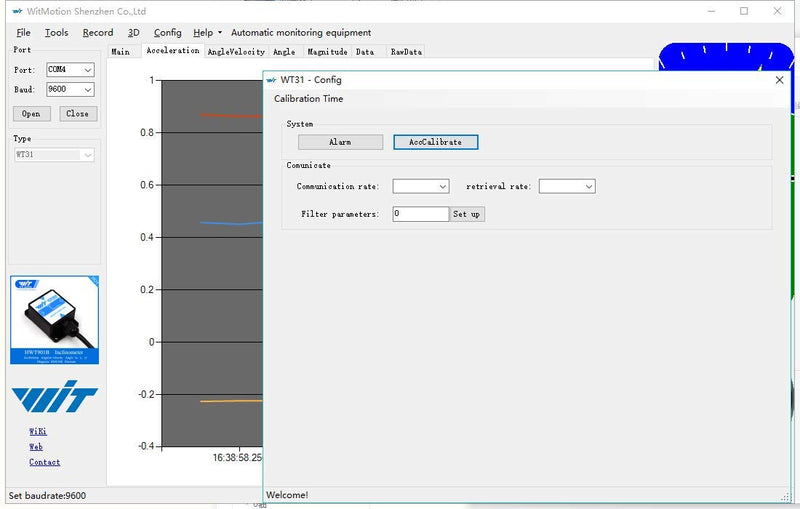Switch to the Data tab

click(365, 52)
